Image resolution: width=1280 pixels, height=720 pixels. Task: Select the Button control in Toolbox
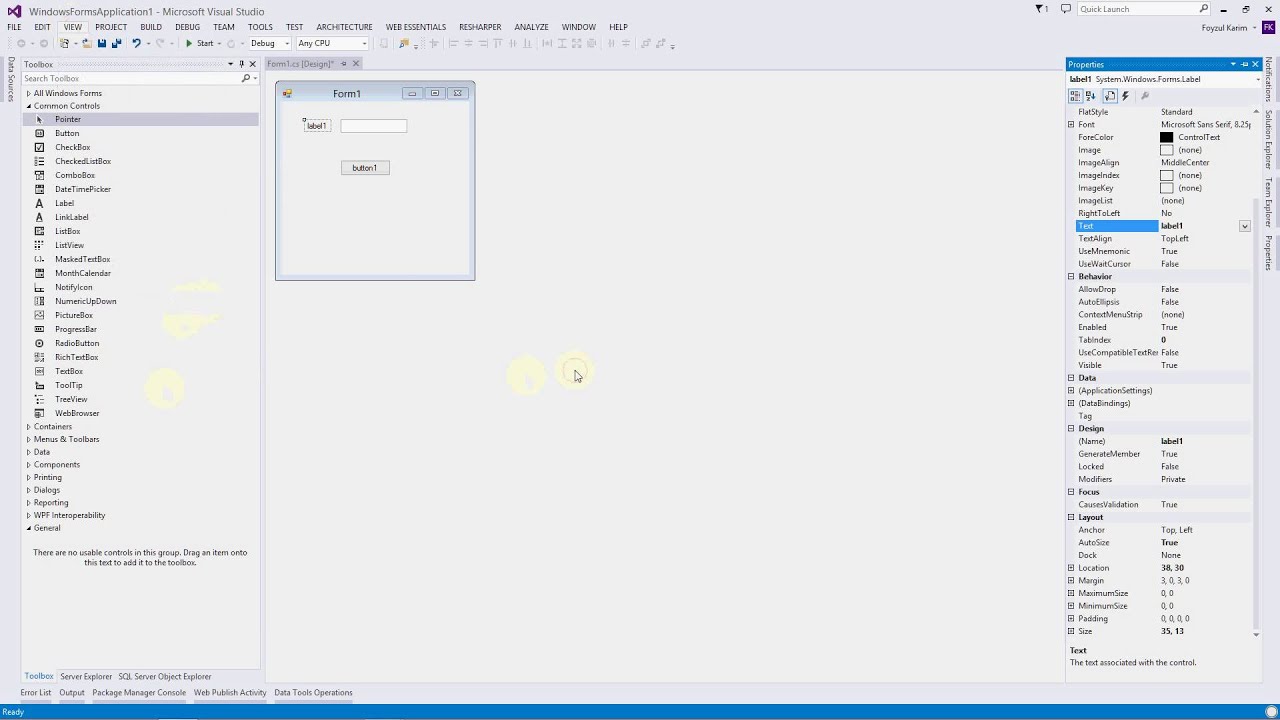click(x=140, y=133)
